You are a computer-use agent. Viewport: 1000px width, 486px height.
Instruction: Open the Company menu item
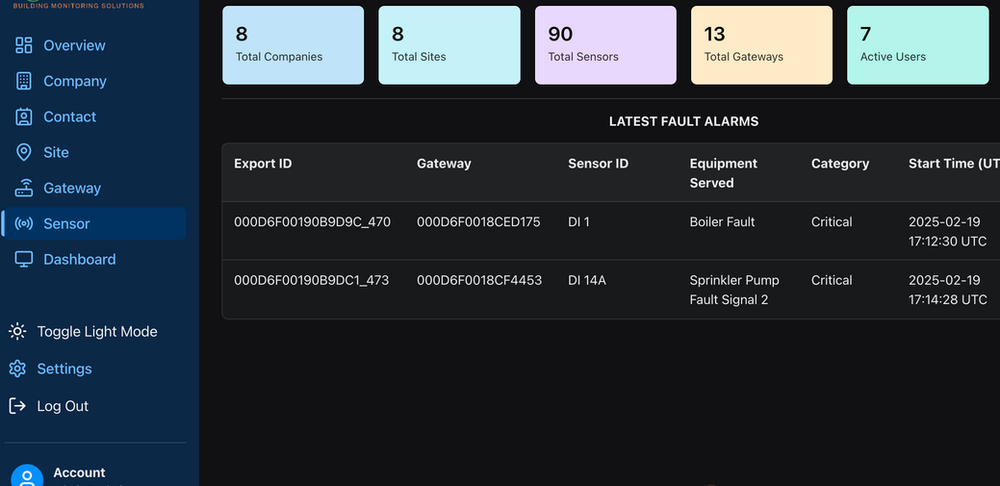75,81
